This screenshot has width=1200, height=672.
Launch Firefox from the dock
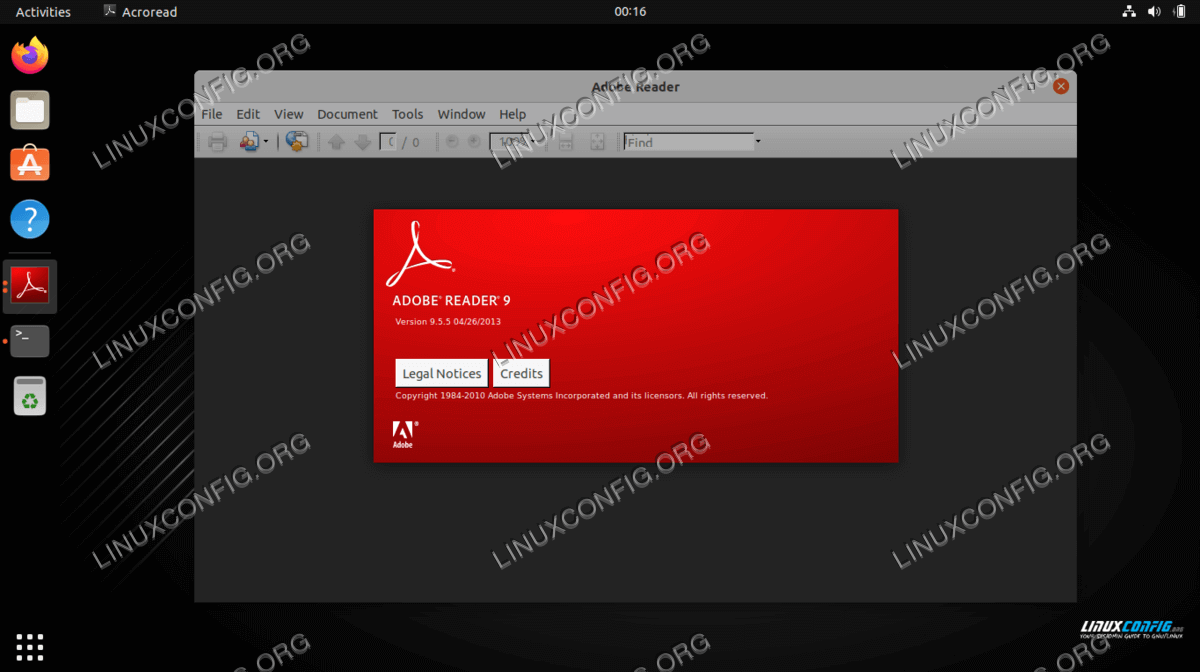tap(30, 55)
